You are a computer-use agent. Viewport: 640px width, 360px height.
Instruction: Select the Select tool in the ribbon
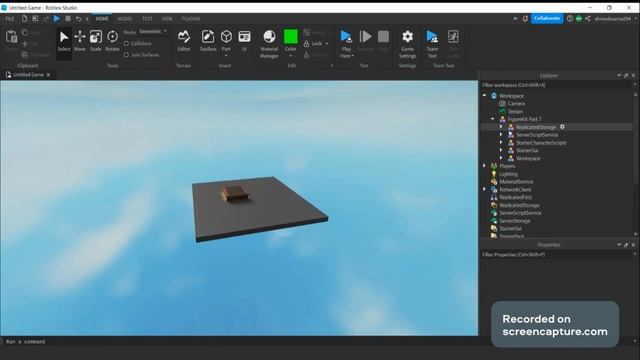[x=64, y=41]
